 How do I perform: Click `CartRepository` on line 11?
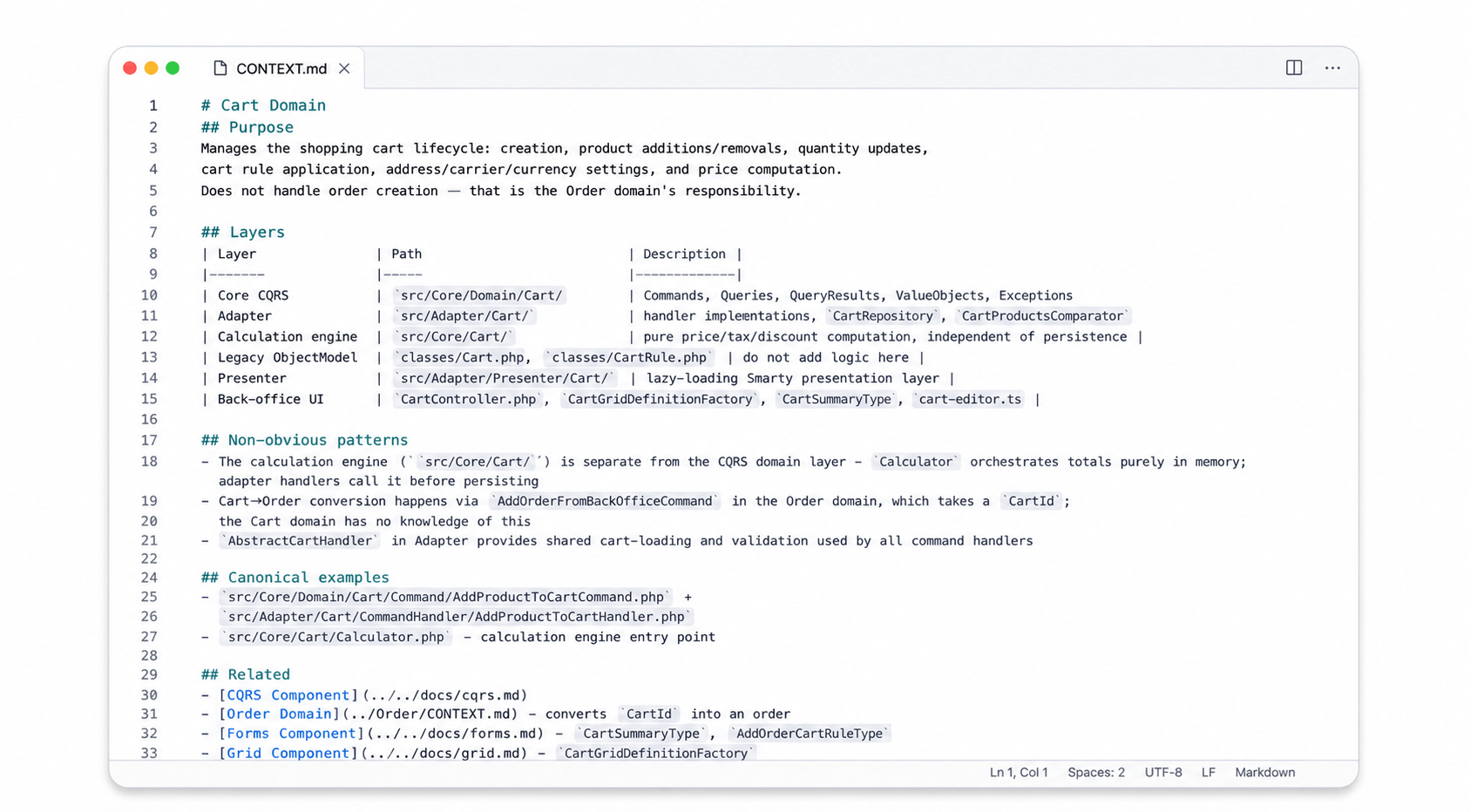tap(883, 316)
